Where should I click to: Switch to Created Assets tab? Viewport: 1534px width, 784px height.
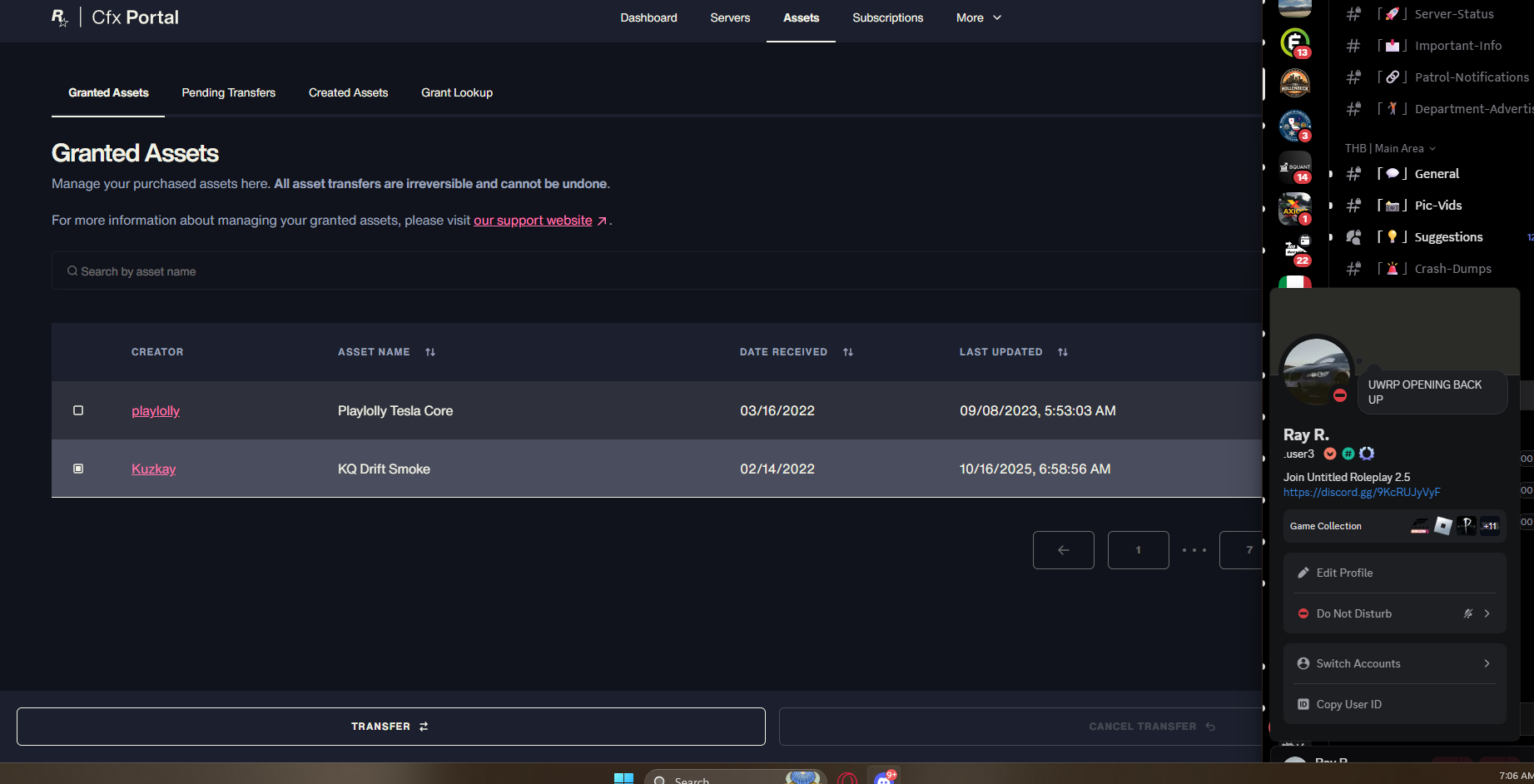coord(348,92)
